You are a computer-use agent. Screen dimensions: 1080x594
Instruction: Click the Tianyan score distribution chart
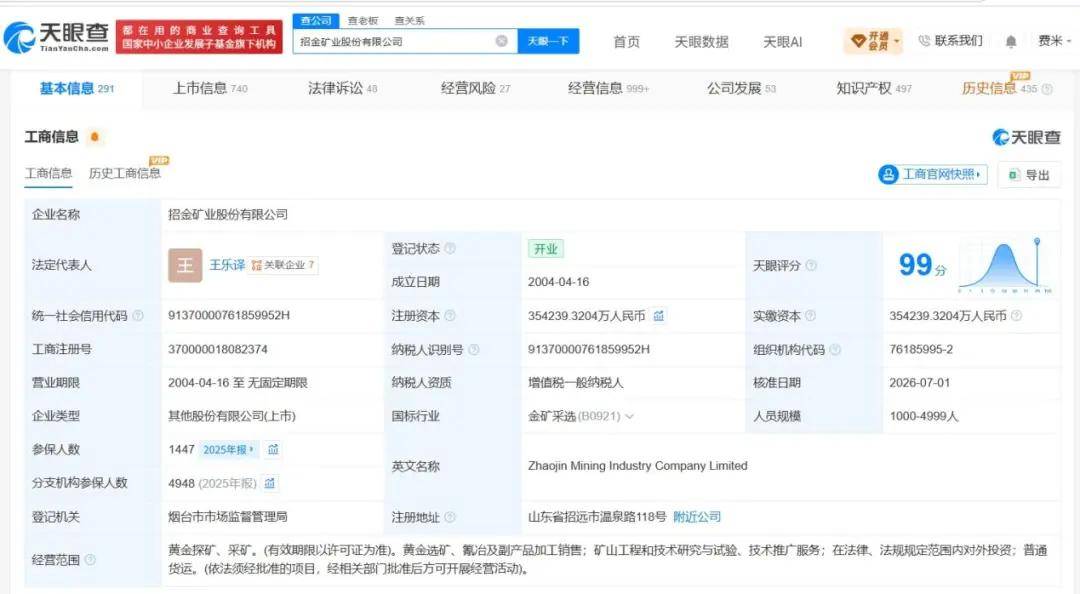point(1004,265)
